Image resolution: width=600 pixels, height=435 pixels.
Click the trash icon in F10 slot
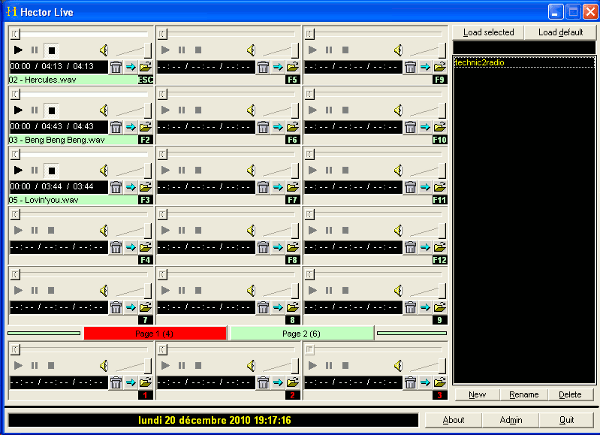click(410, 128)
